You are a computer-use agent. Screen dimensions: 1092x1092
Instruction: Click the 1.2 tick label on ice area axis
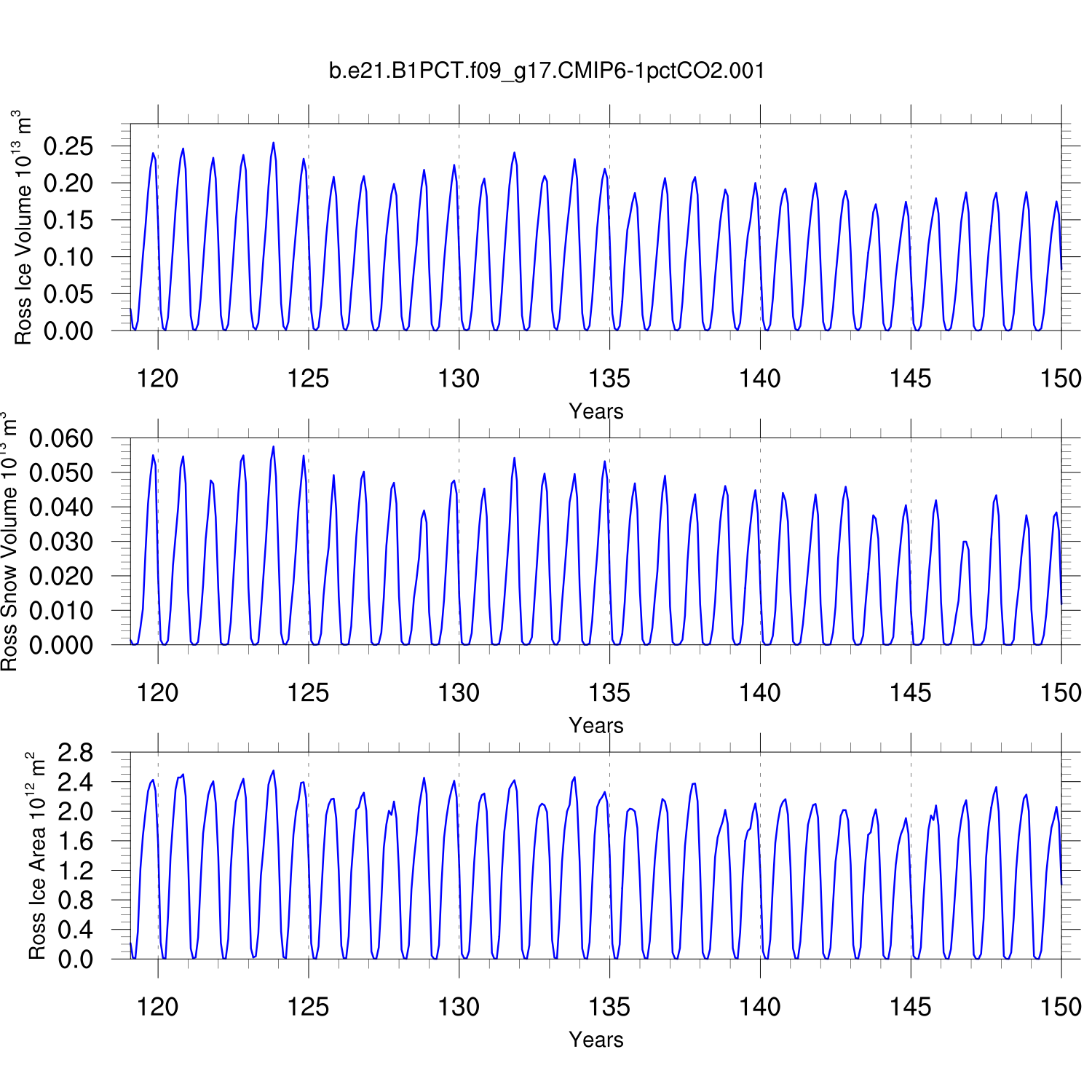[76, 871]
